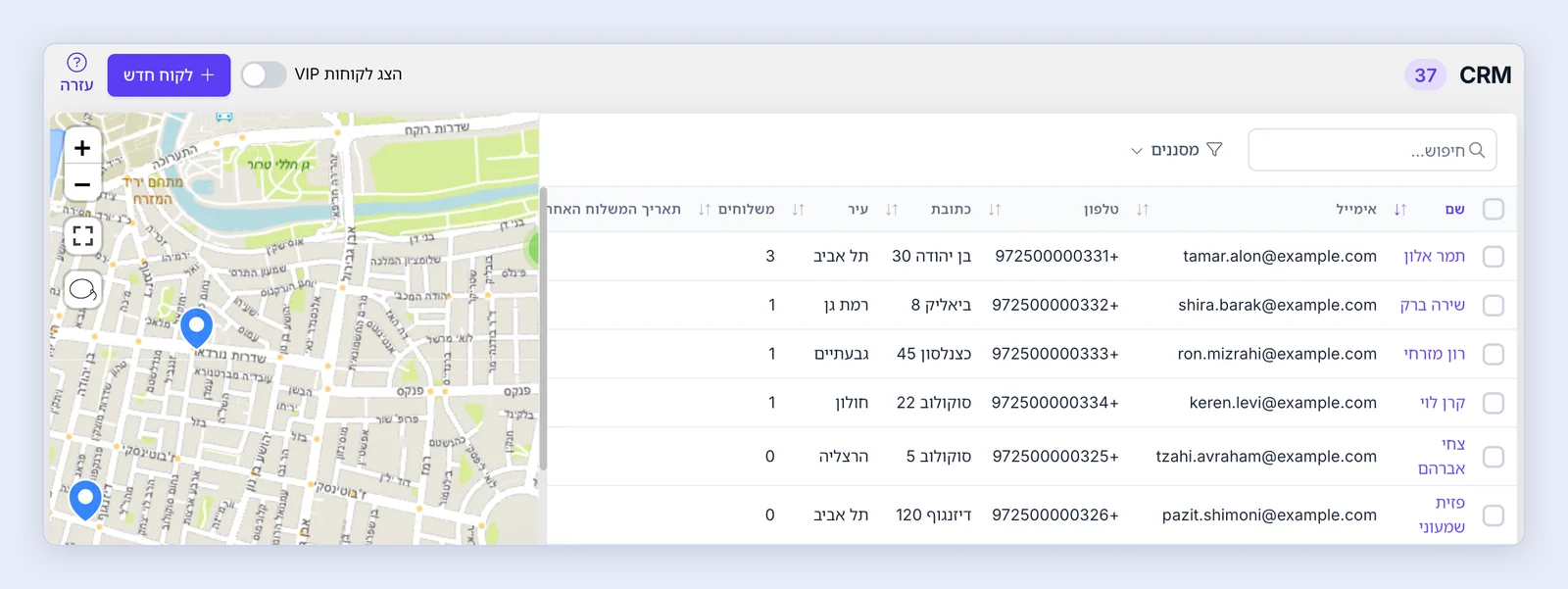Click the משלוחים column header

[x=746, y=209]
